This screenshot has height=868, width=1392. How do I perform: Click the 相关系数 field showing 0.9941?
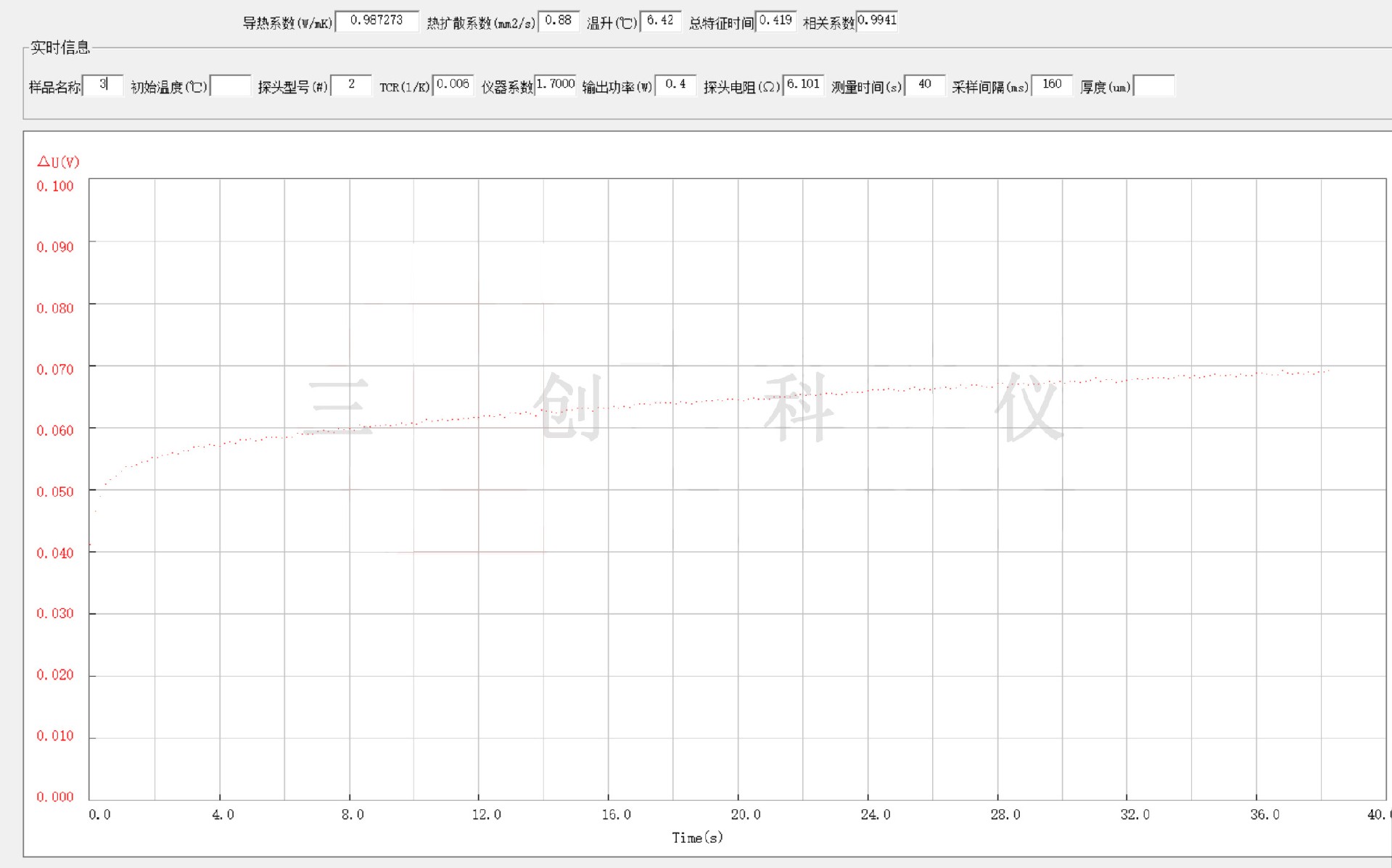click(x=877, y=21)
